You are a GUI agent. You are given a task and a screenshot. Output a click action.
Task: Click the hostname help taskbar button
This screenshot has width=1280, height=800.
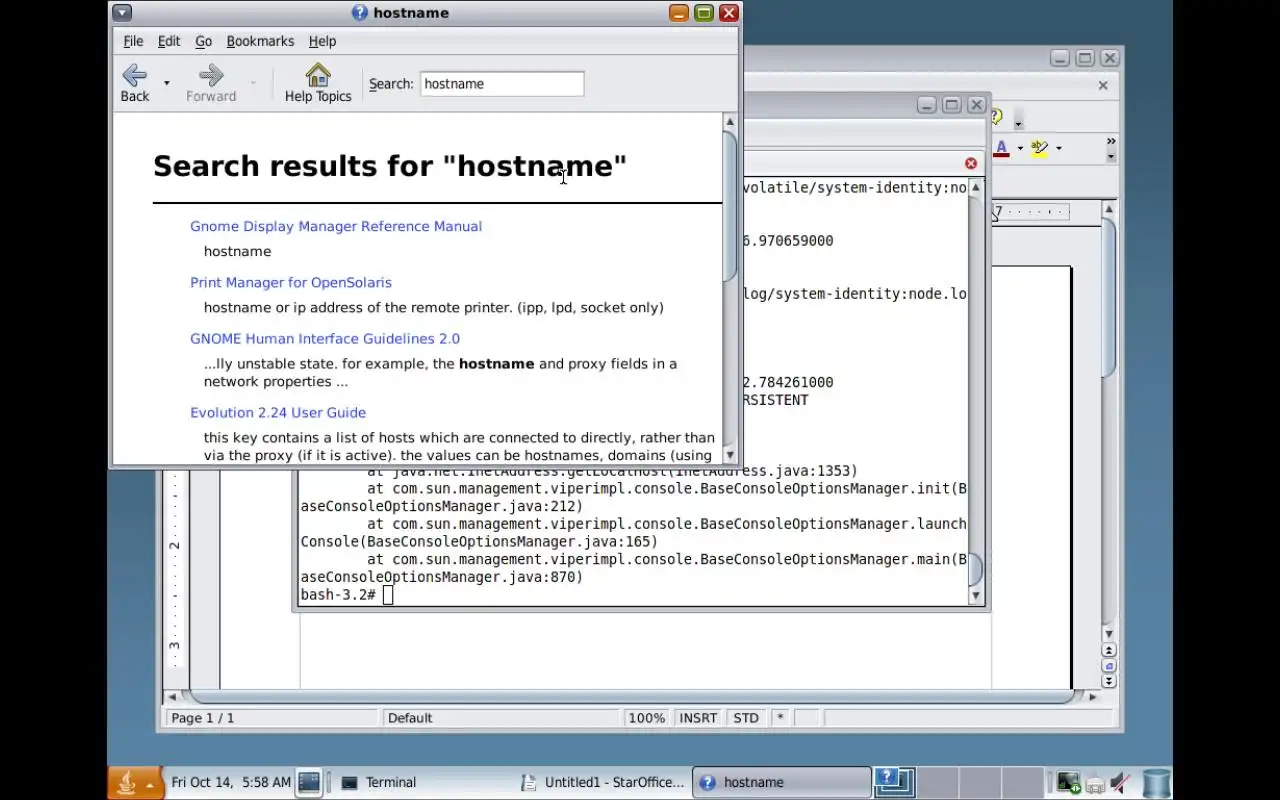(x=782, y=782)
